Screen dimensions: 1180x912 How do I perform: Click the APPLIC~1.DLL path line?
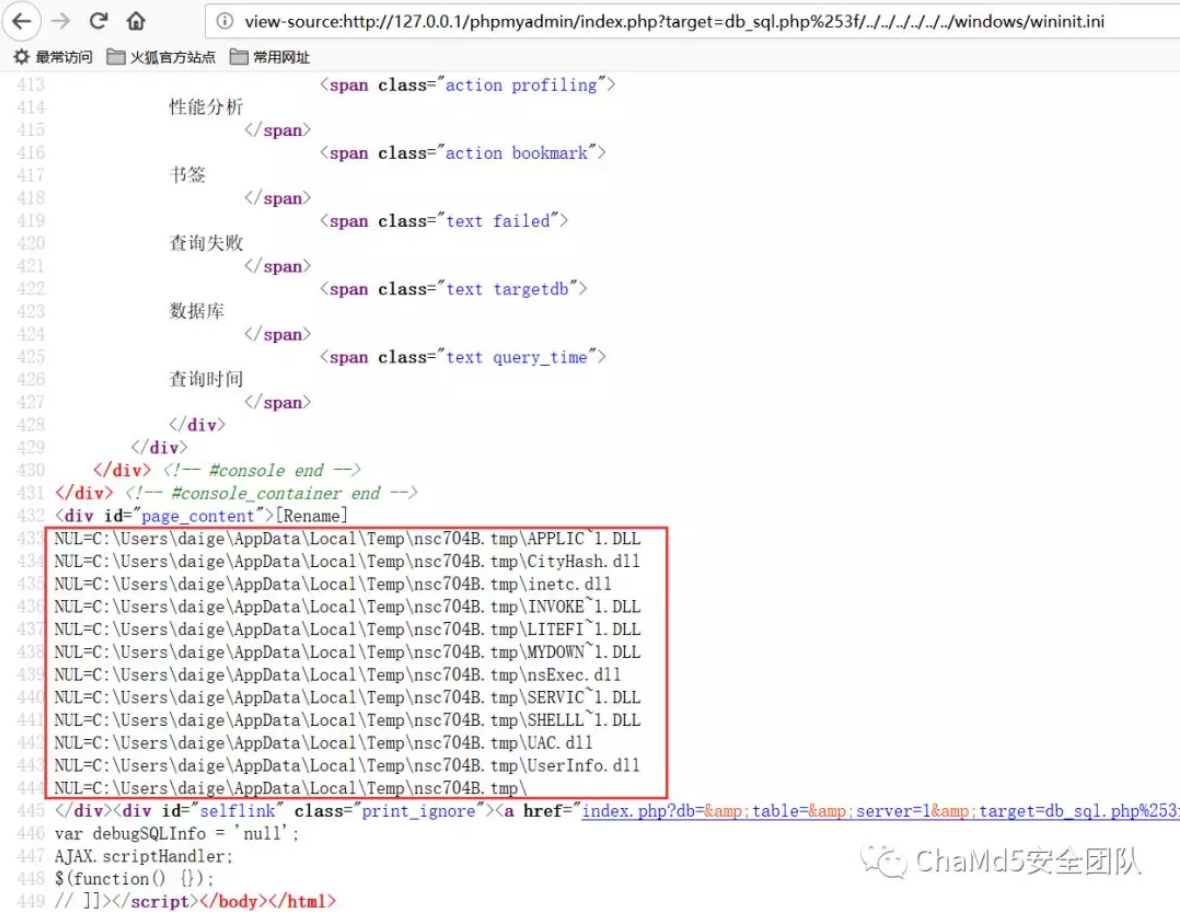tap(348, 539)
